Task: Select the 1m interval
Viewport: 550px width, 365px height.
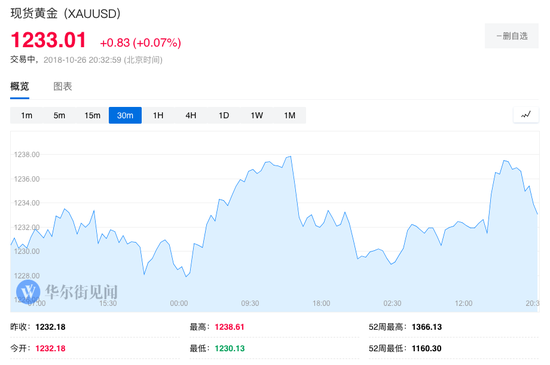Action: click(x=27, y=115)
